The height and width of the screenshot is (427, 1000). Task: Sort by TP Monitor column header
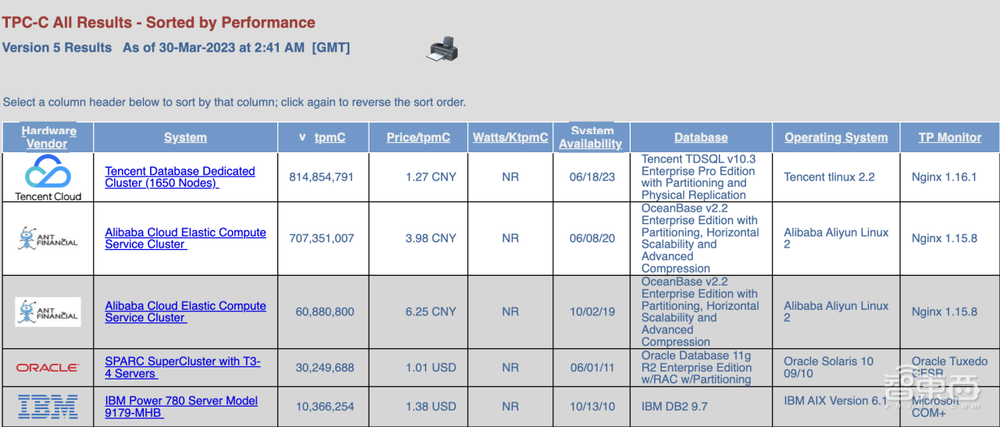pos(950,138)
